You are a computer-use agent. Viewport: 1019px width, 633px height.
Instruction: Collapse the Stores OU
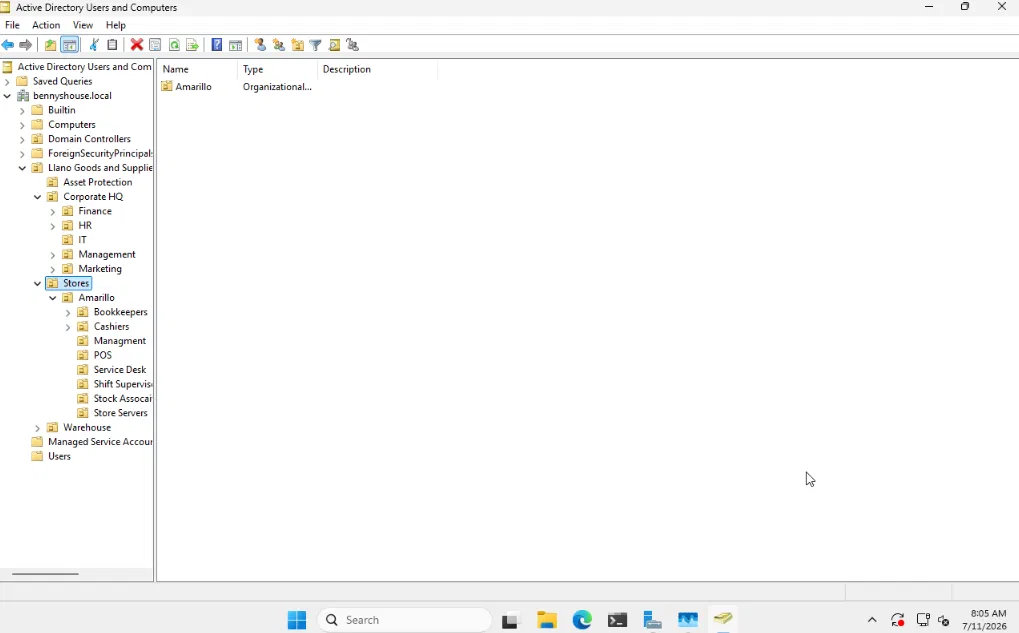[38, 283]
